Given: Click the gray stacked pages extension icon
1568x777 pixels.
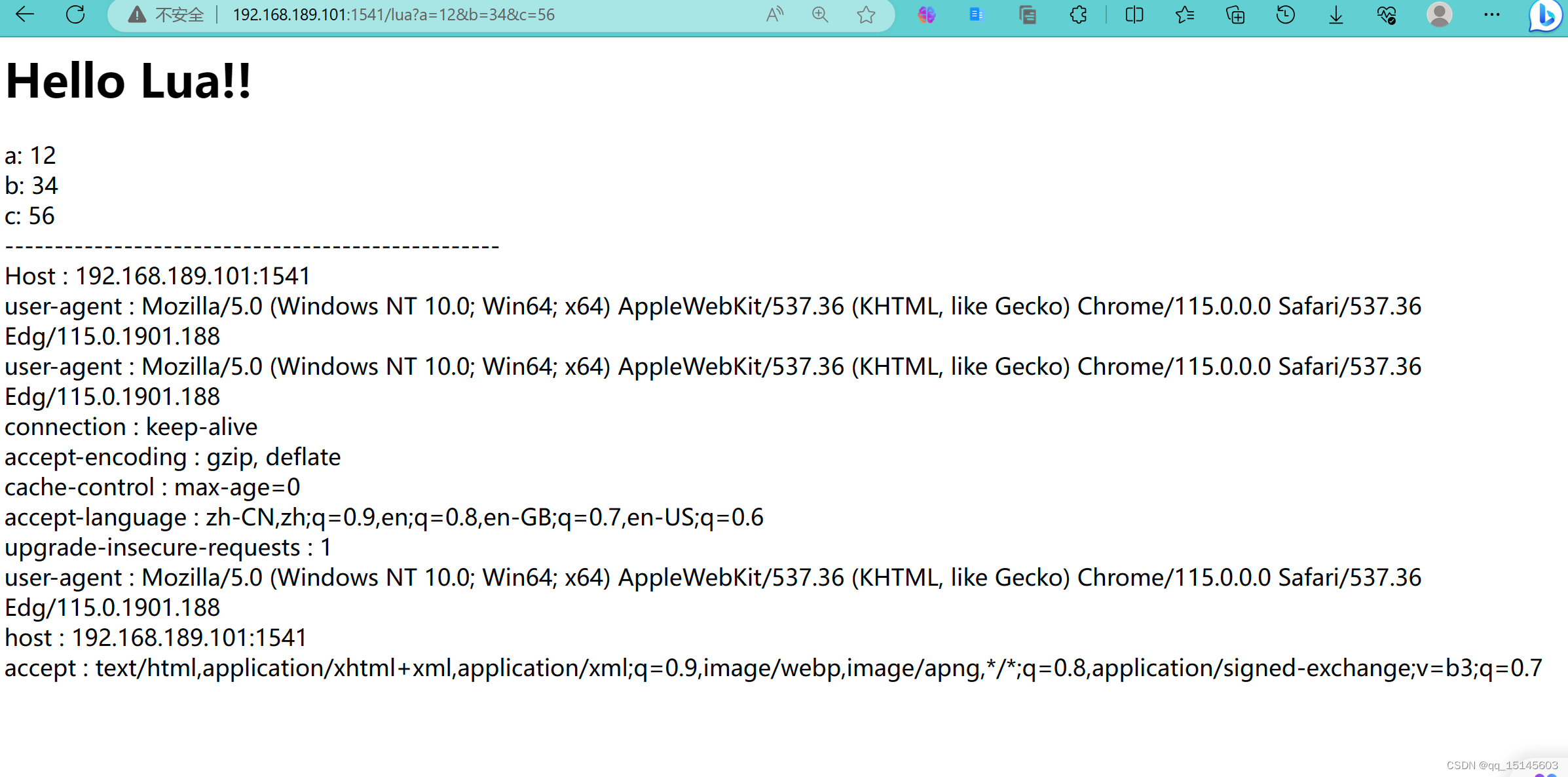Looking at the screenshot, I should 1027,14.
